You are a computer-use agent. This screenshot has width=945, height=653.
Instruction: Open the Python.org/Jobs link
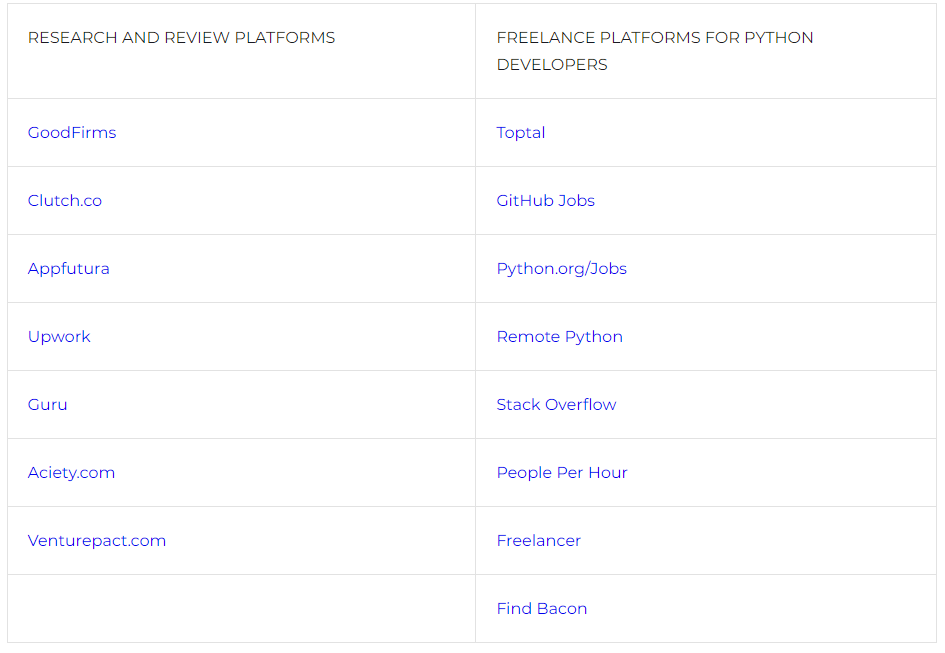pyautogui.click(x=562, y=269)
